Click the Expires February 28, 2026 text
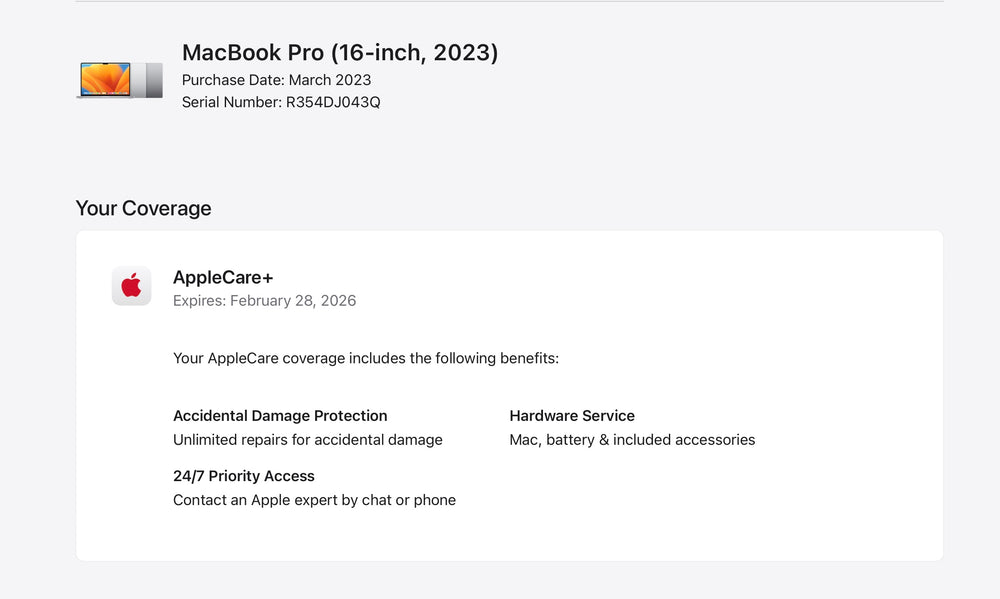This screenshot has width=1000, height=599. [x=265, y=300]
